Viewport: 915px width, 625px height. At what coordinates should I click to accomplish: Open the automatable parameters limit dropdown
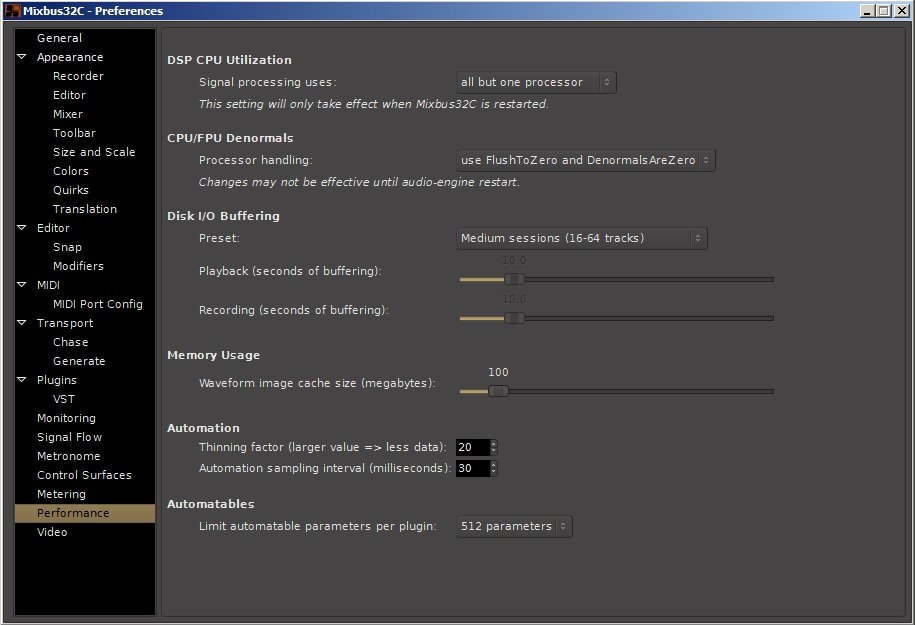coord(514,526)
